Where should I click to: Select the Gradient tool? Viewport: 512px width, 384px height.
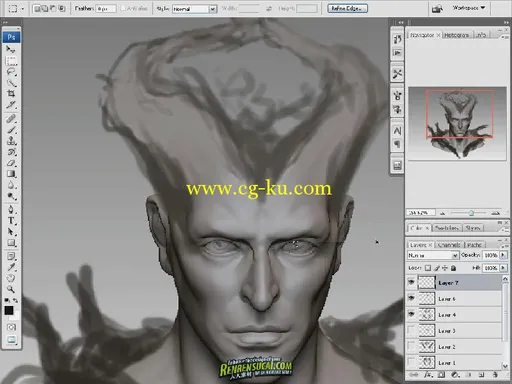tap(11, 174)
